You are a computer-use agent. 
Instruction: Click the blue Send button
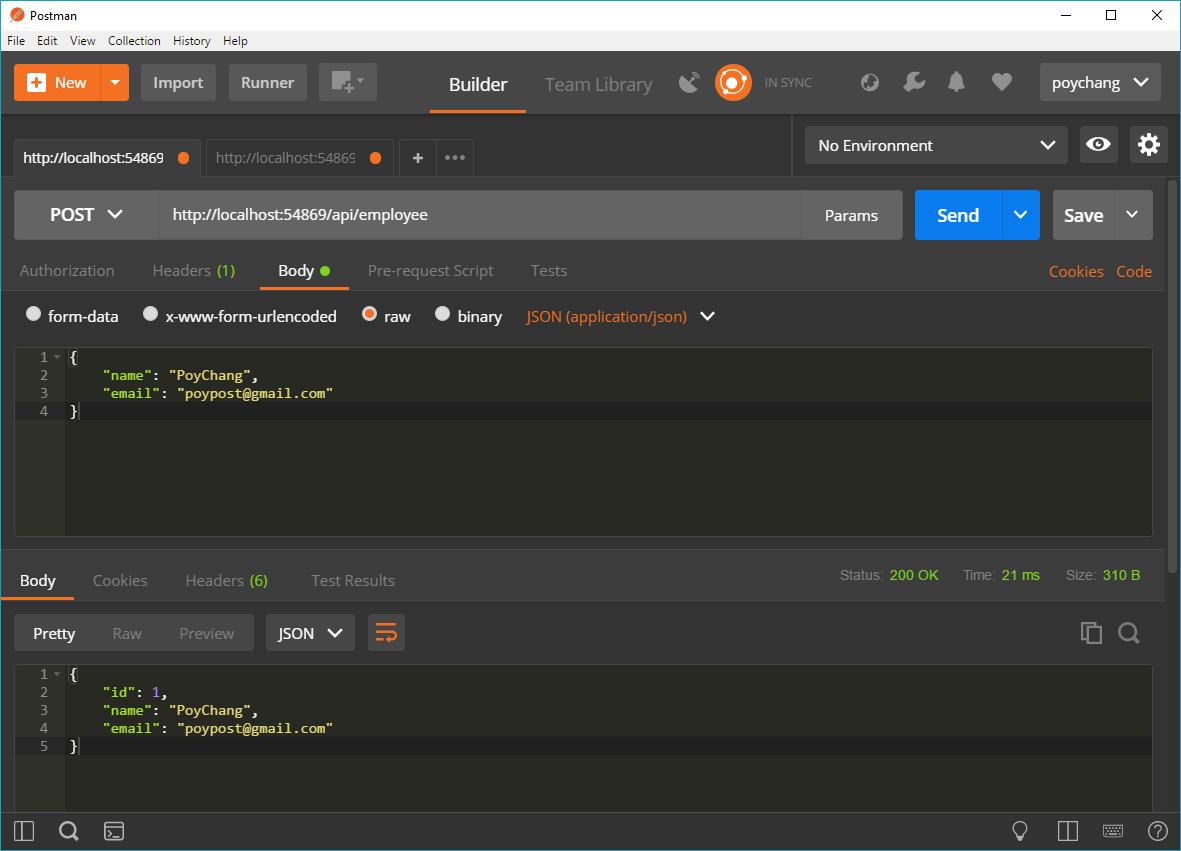[x=958, y=215]
